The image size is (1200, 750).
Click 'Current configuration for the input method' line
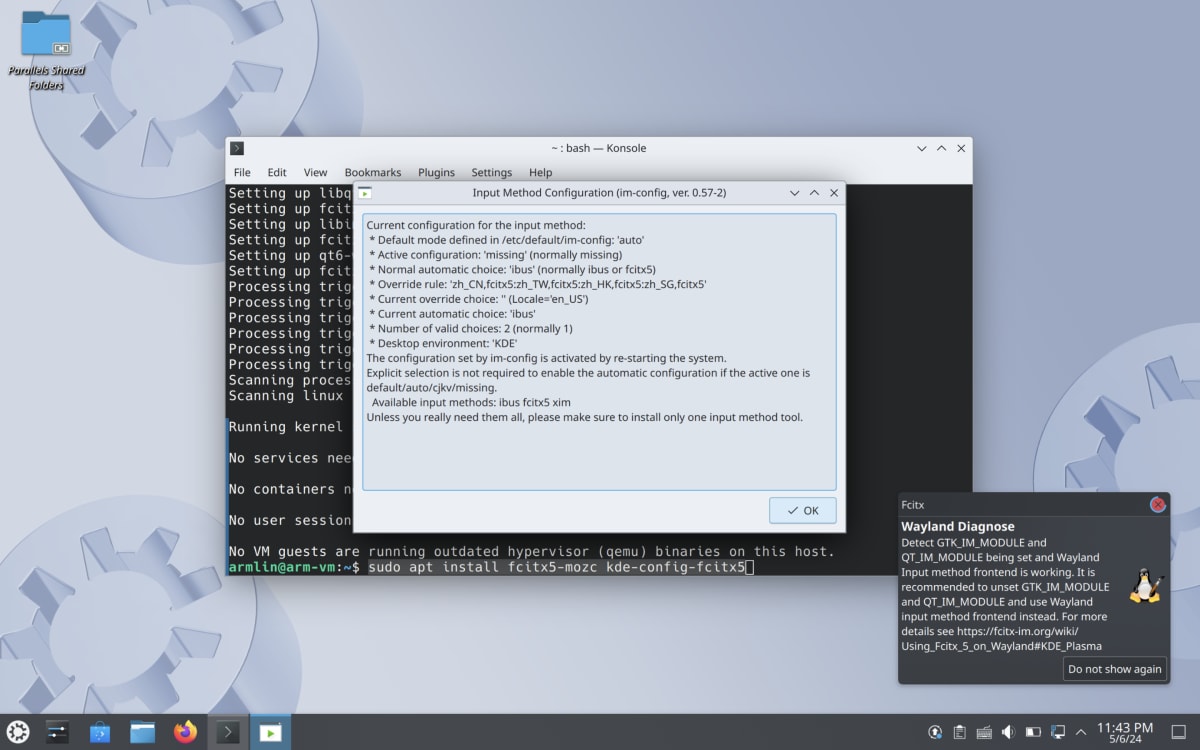(x=476, y=225)
